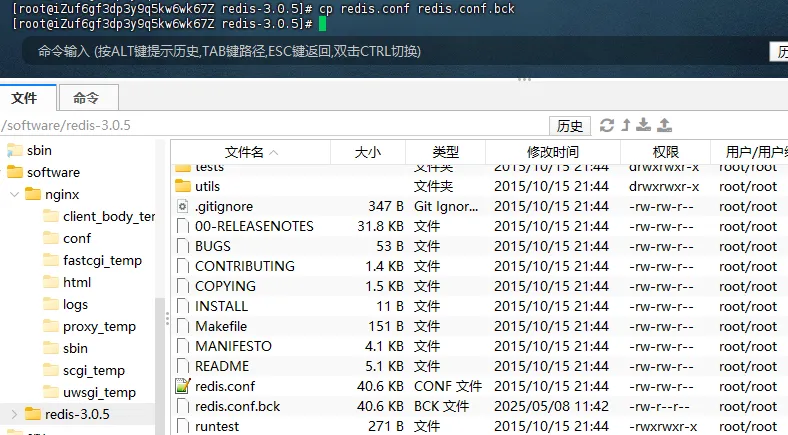Select client_body_temp folder in tree
788x435 pixels.
(109, 216)
